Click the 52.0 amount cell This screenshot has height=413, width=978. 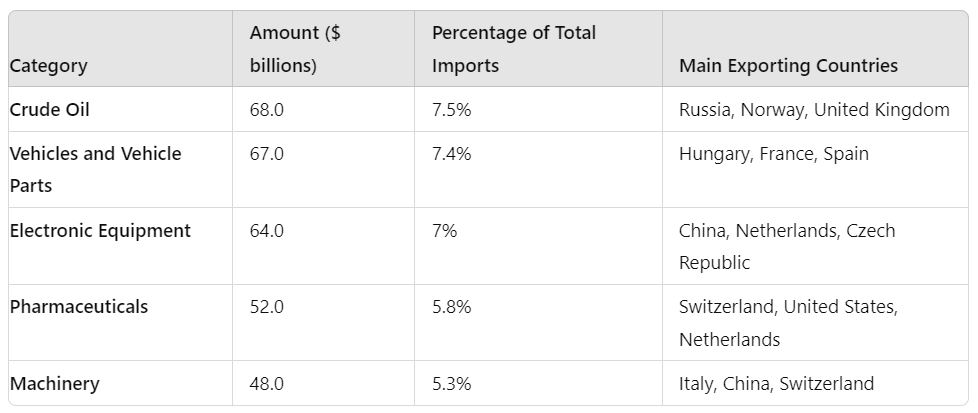[x=267, y=307]
